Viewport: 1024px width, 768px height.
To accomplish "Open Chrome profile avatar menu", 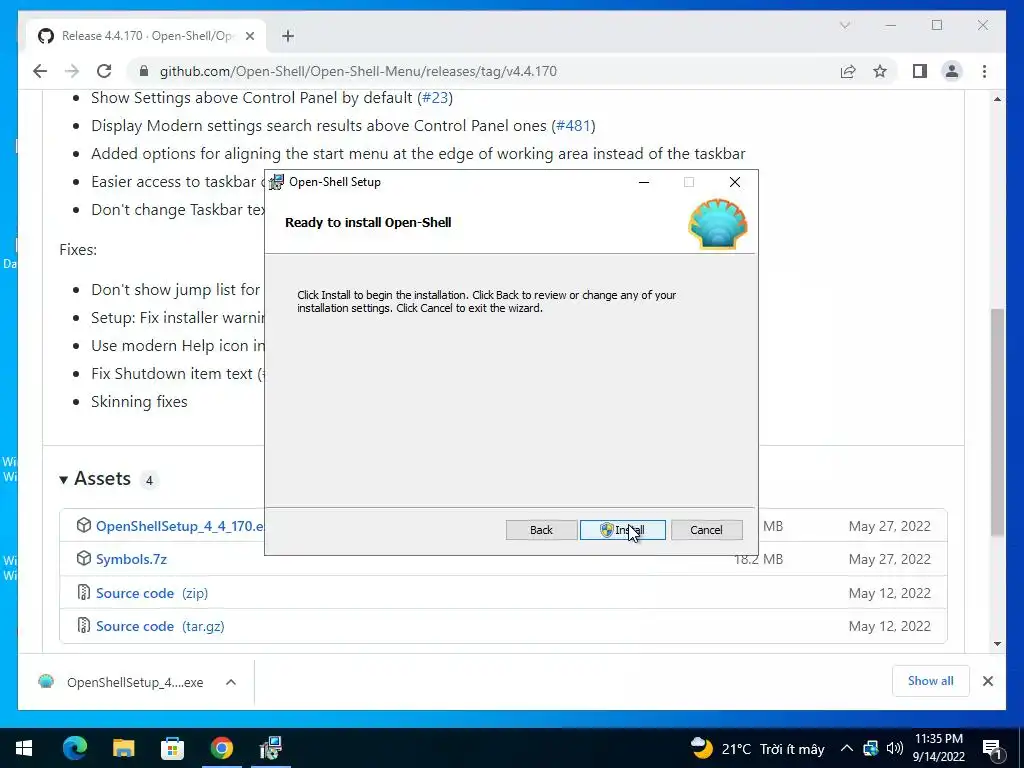I will [x=952, y=71].
